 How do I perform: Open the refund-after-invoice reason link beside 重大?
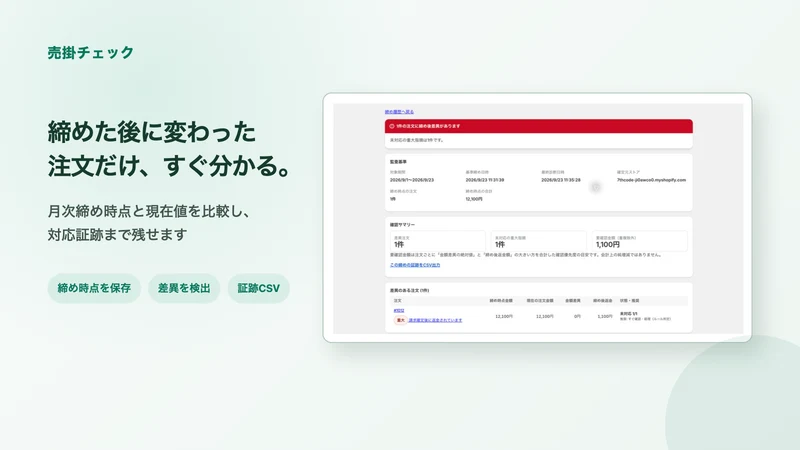click(x=435, y=320)
